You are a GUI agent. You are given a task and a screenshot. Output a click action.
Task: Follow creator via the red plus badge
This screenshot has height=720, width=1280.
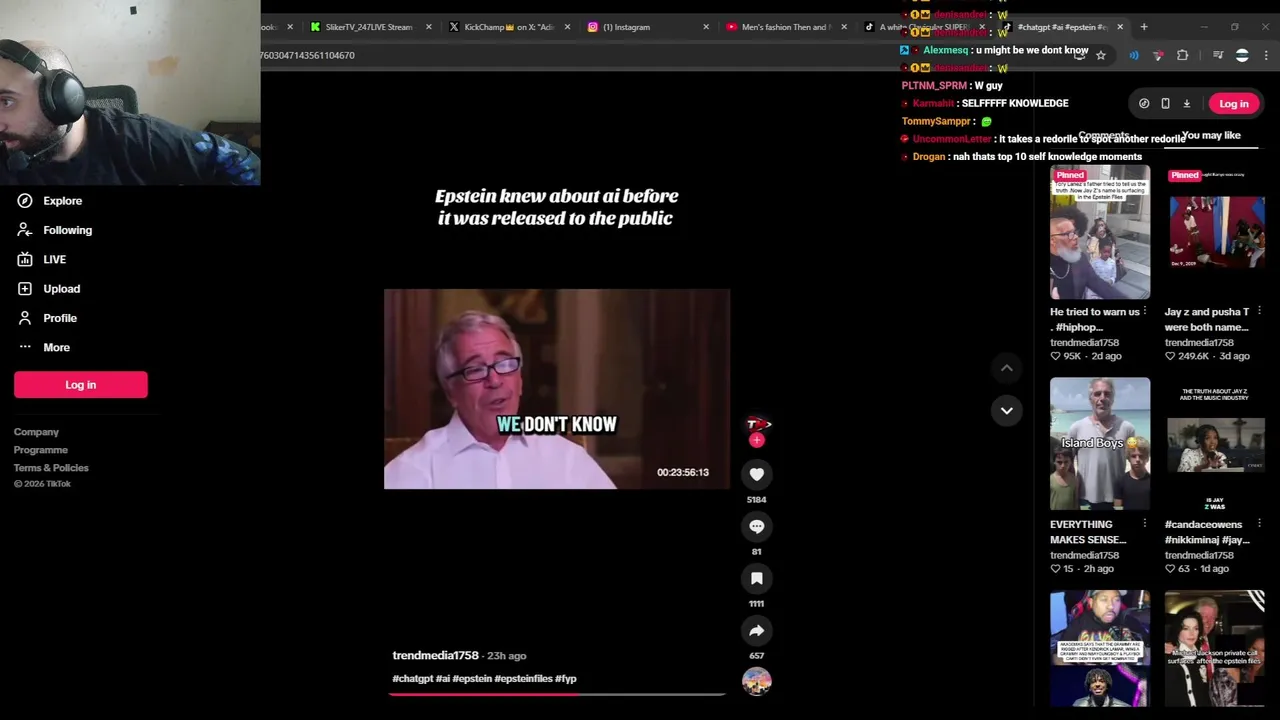click(x=757, y=440)
